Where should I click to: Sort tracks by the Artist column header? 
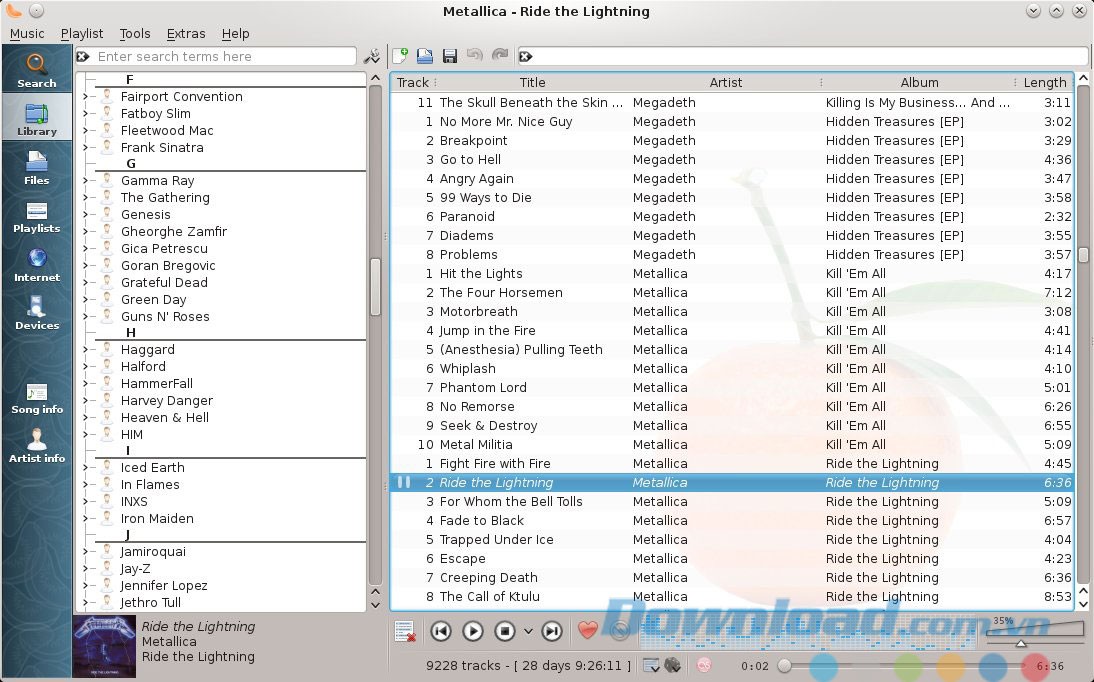coord(725,83)
